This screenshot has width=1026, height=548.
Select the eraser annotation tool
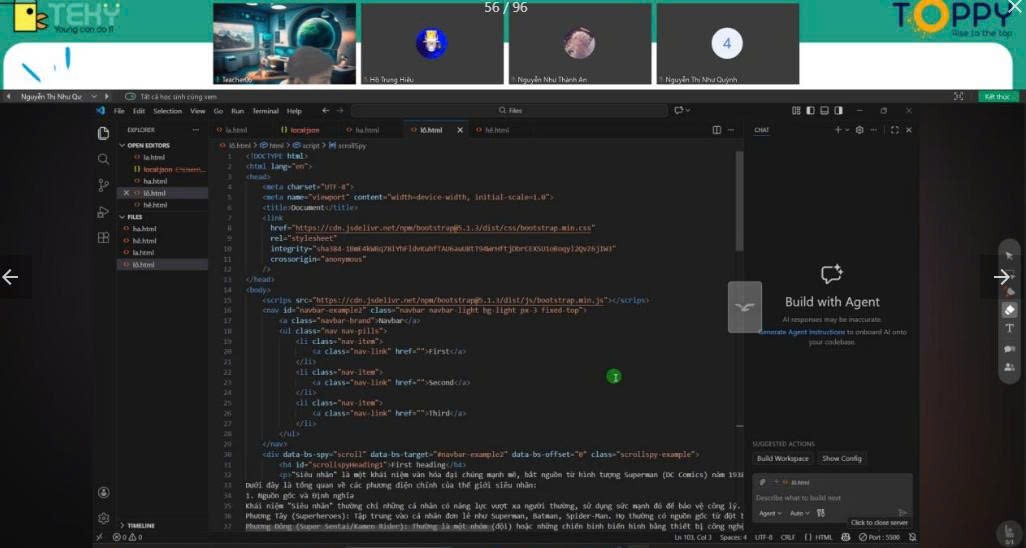[x=1009, y=310]
